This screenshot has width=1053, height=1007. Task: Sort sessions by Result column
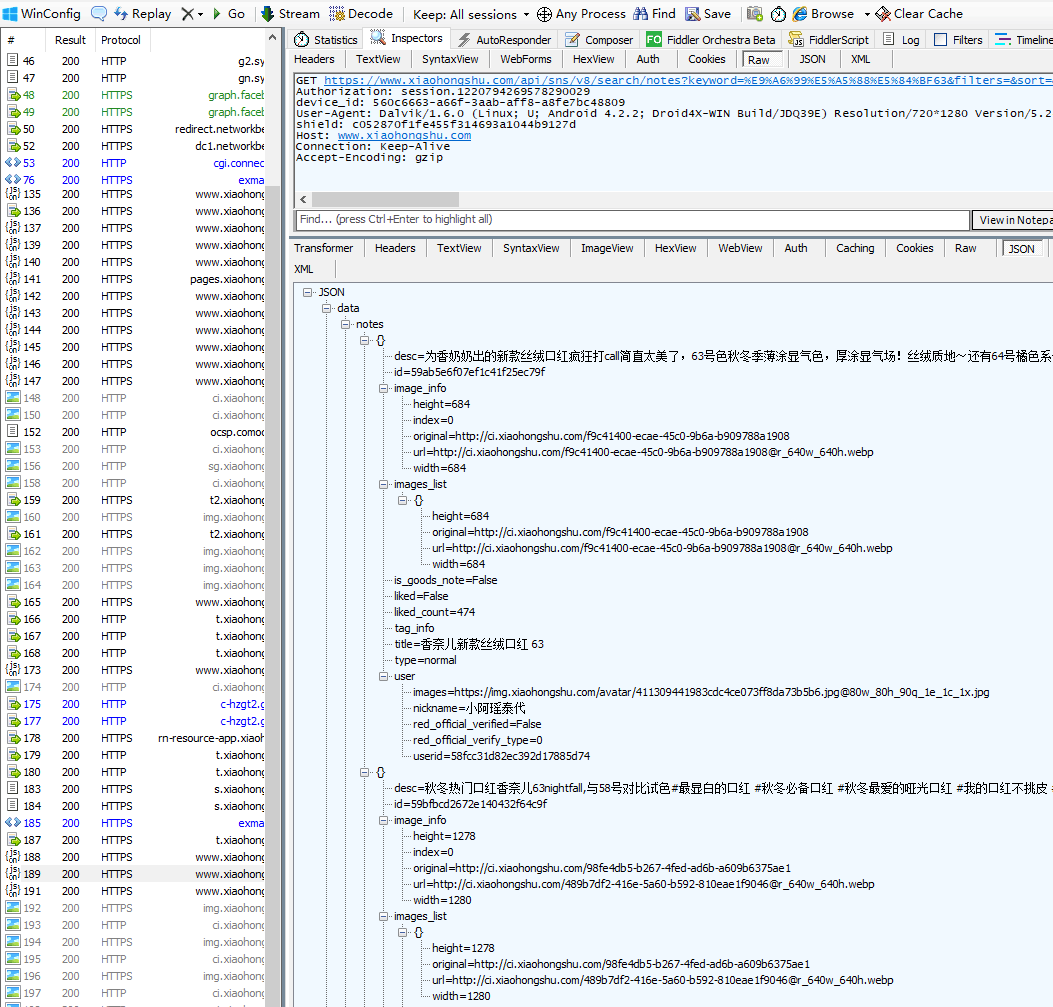[x=71, y=40]
